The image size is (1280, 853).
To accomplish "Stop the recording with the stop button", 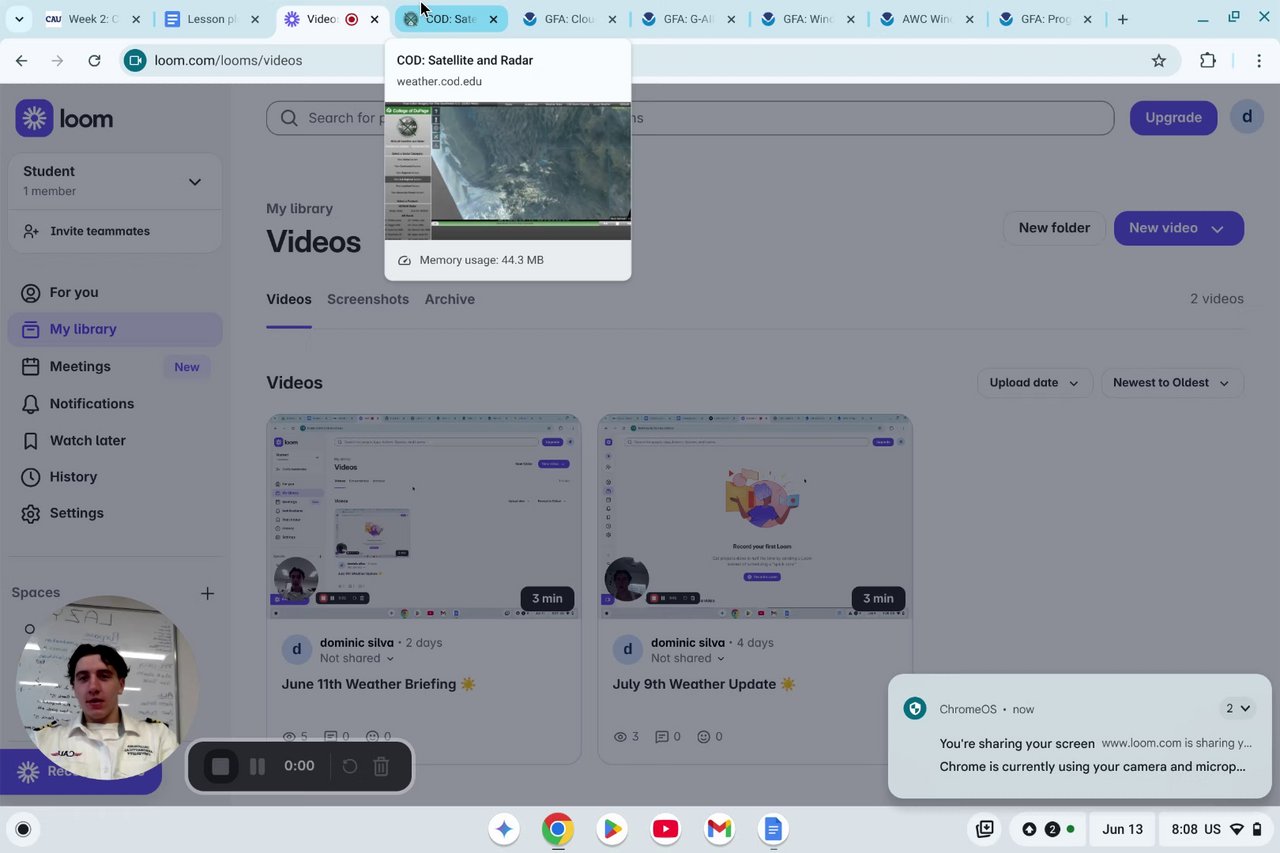I will click(220, 766).
